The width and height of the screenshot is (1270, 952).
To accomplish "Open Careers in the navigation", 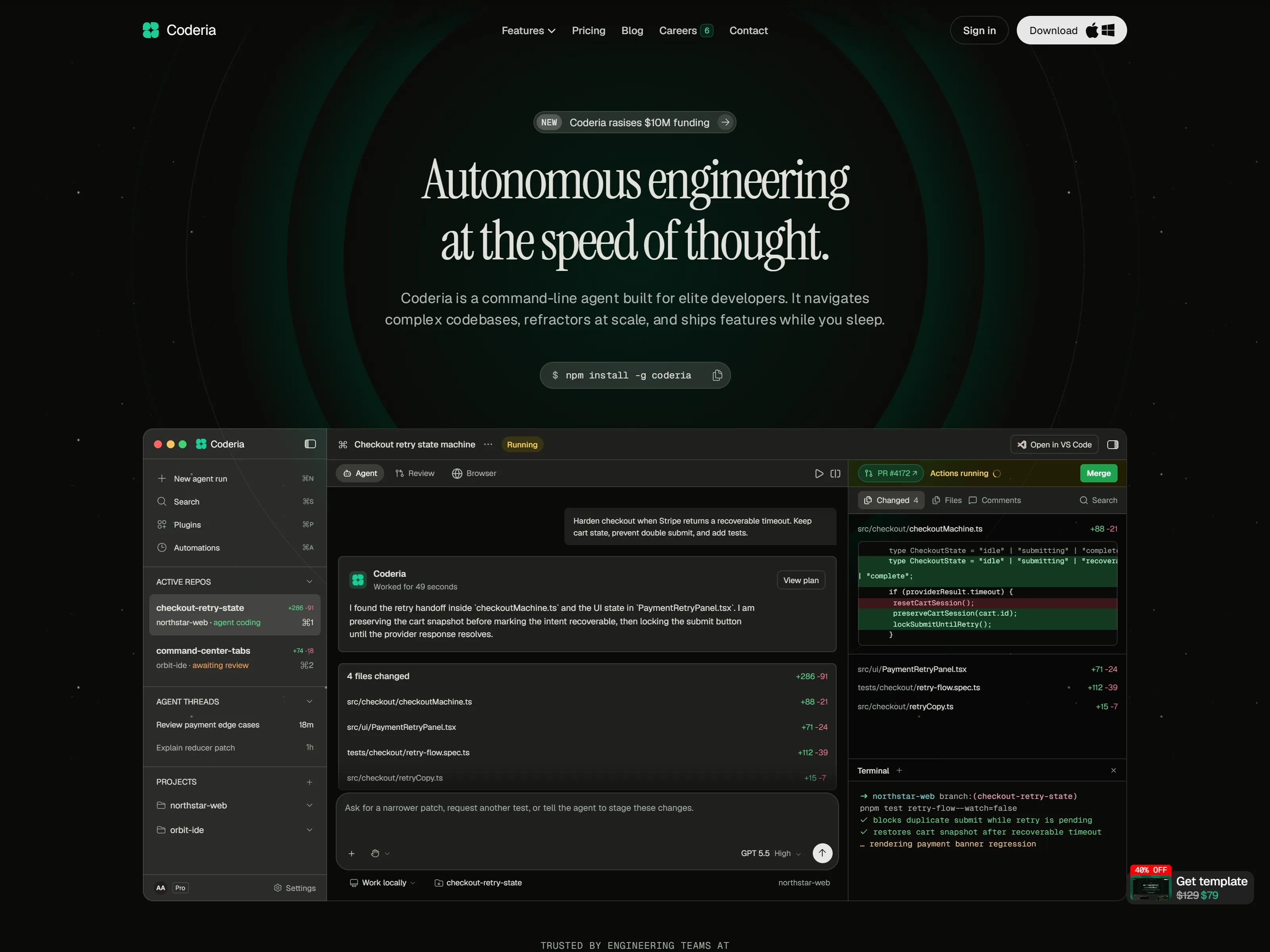I will pyautogui.click(x=686, y=31).
